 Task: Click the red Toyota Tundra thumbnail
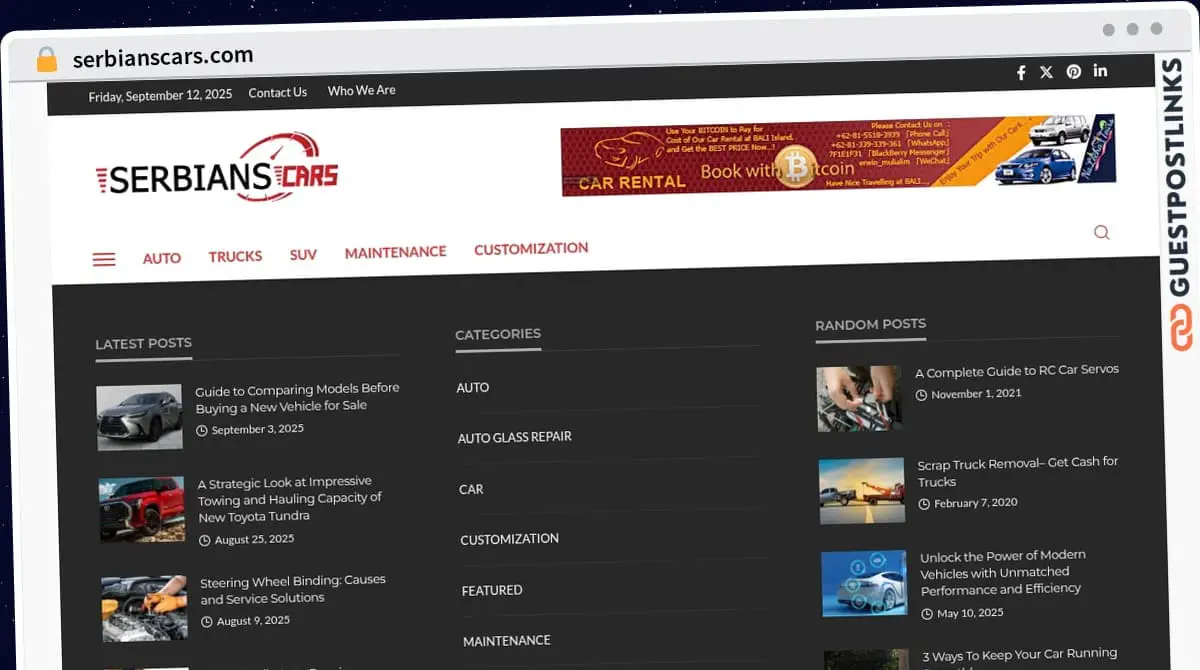click(x=142, y=509)
